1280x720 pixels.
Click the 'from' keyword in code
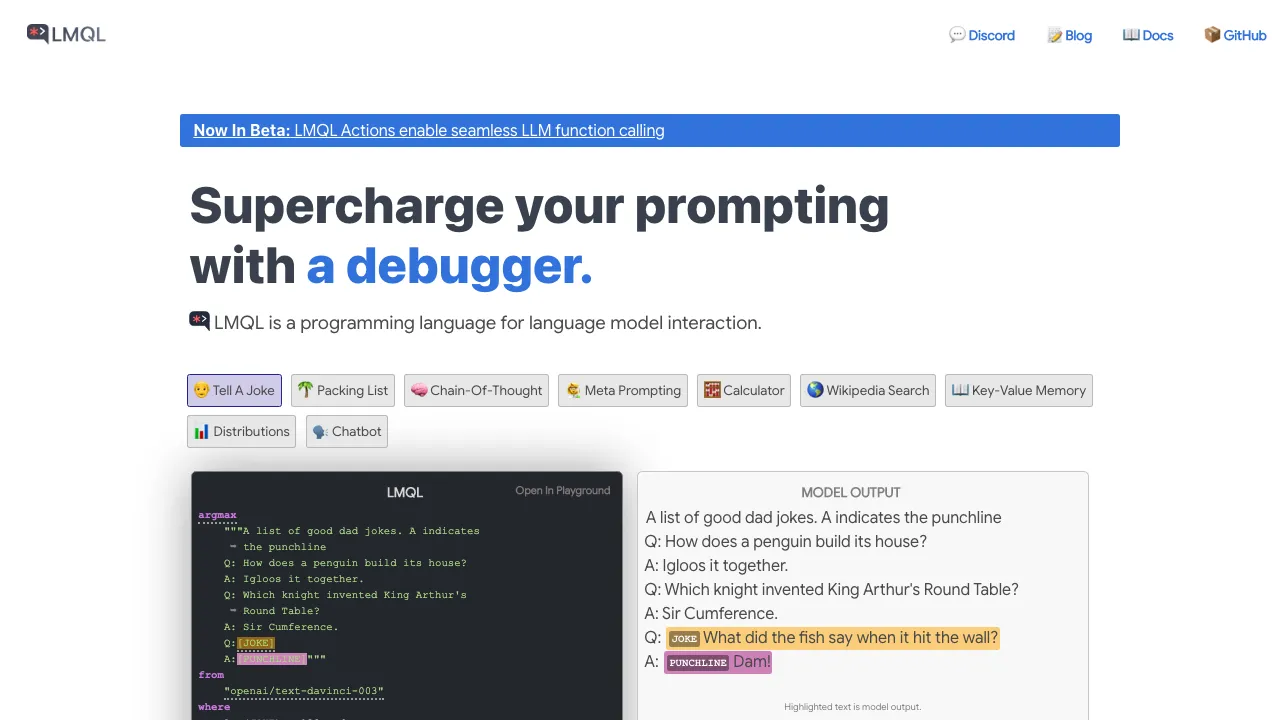click(211, 675)
